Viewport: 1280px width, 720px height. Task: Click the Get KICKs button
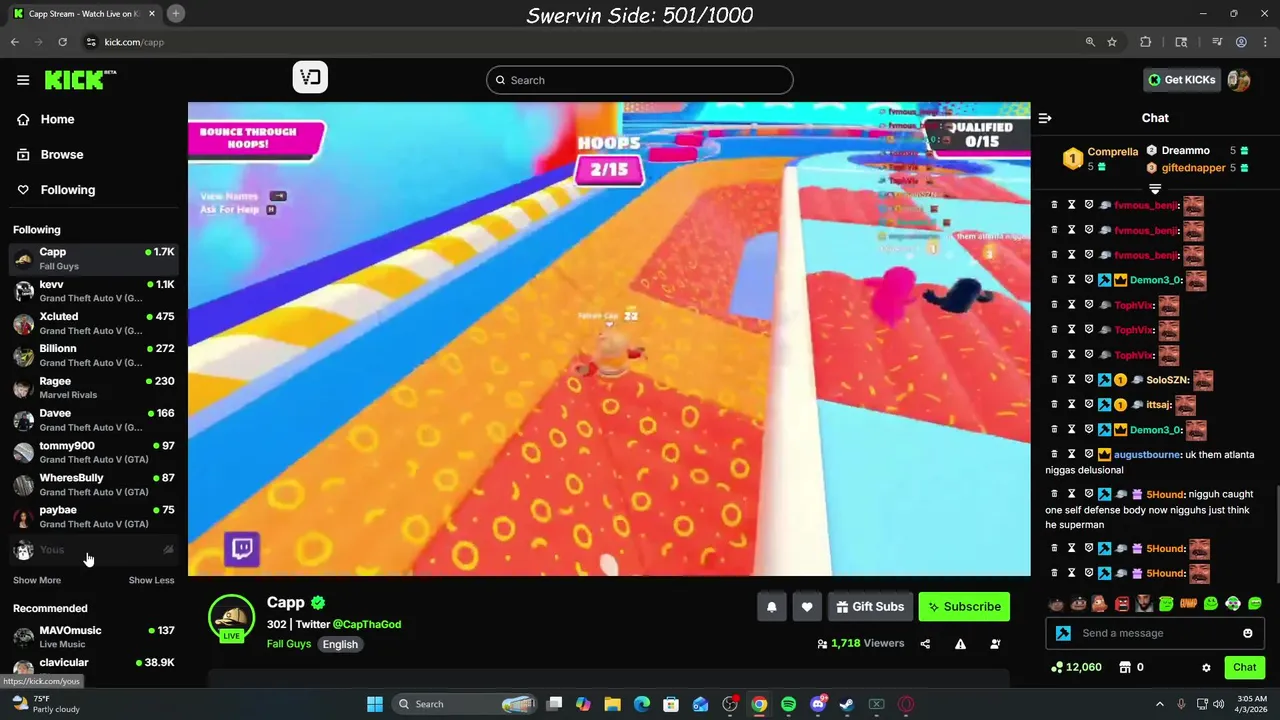click(1182, 80)
